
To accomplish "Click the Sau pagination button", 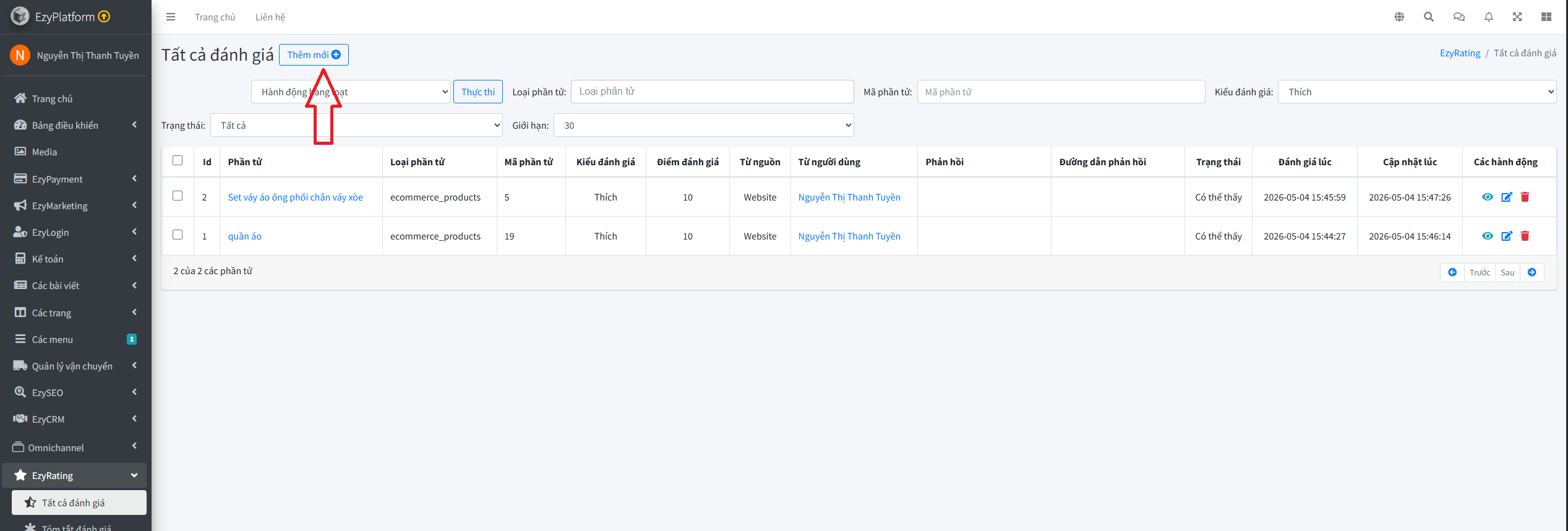I will coord(1507,272).
